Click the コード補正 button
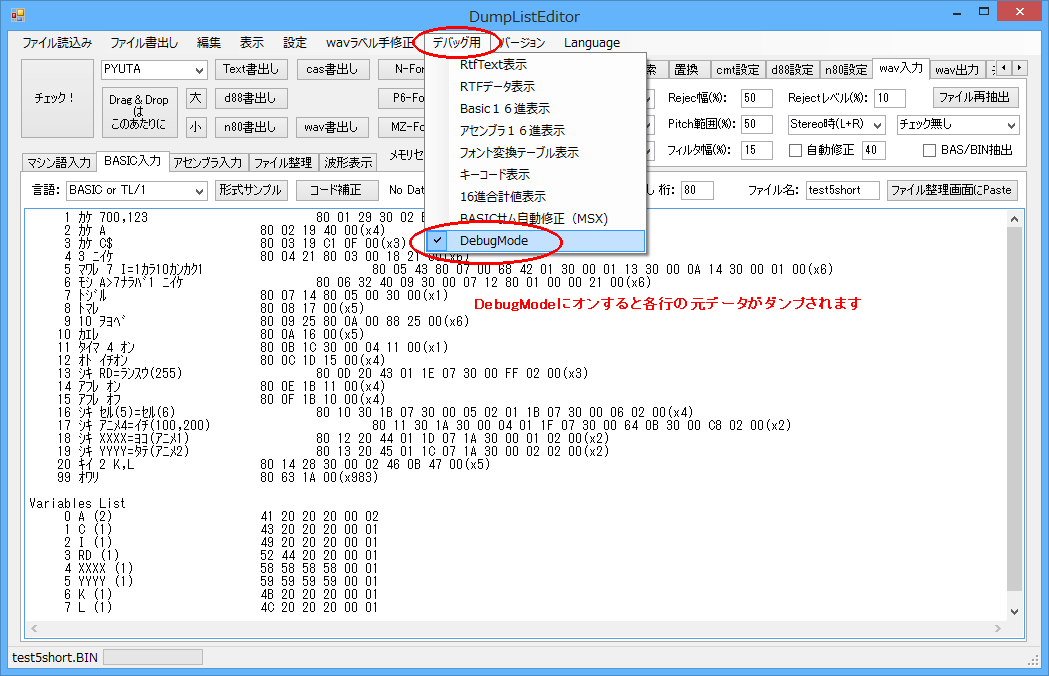 [337, 190]
